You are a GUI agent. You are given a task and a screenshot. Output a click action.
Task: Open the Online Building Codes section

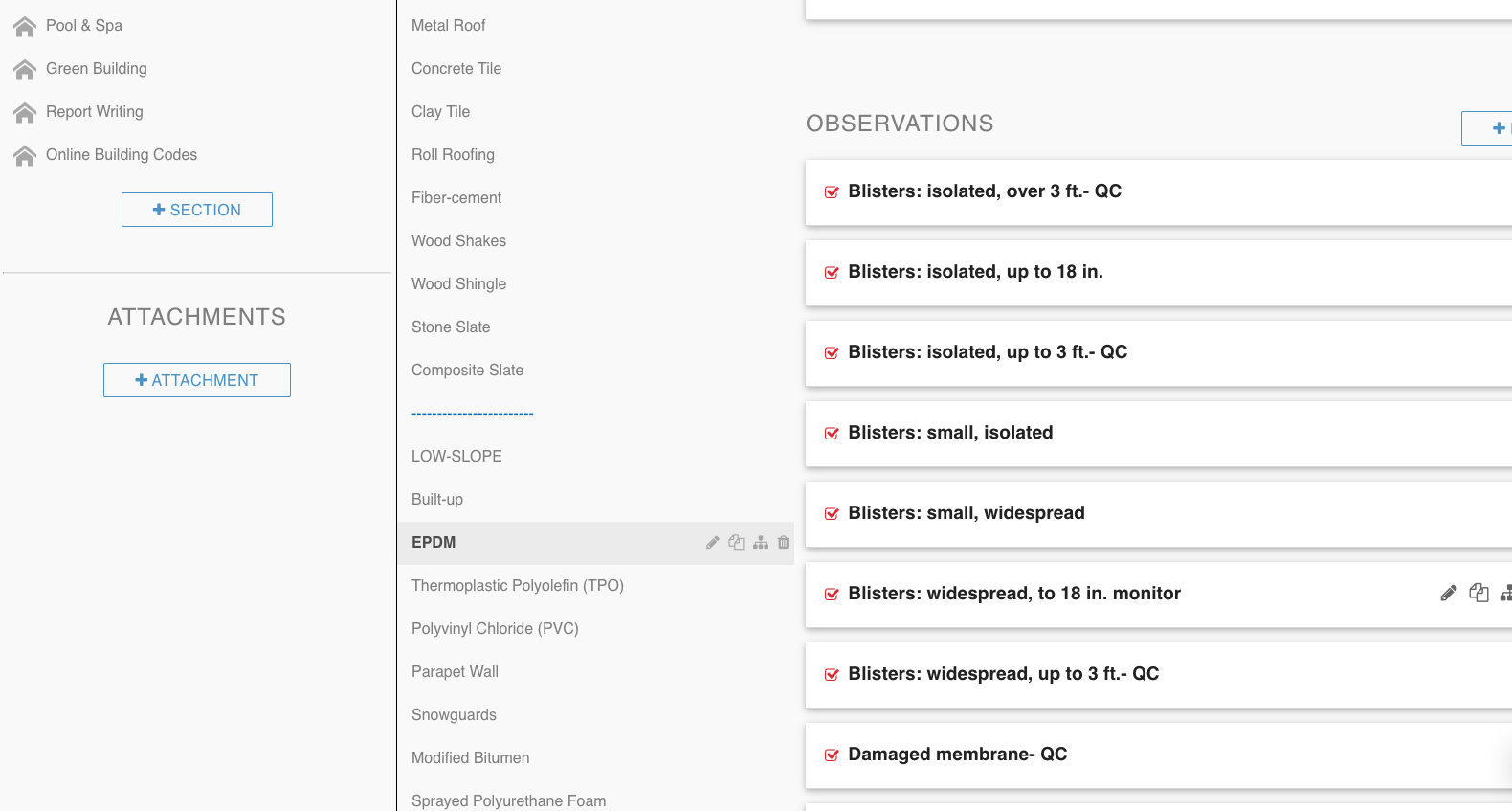point(122,155)
